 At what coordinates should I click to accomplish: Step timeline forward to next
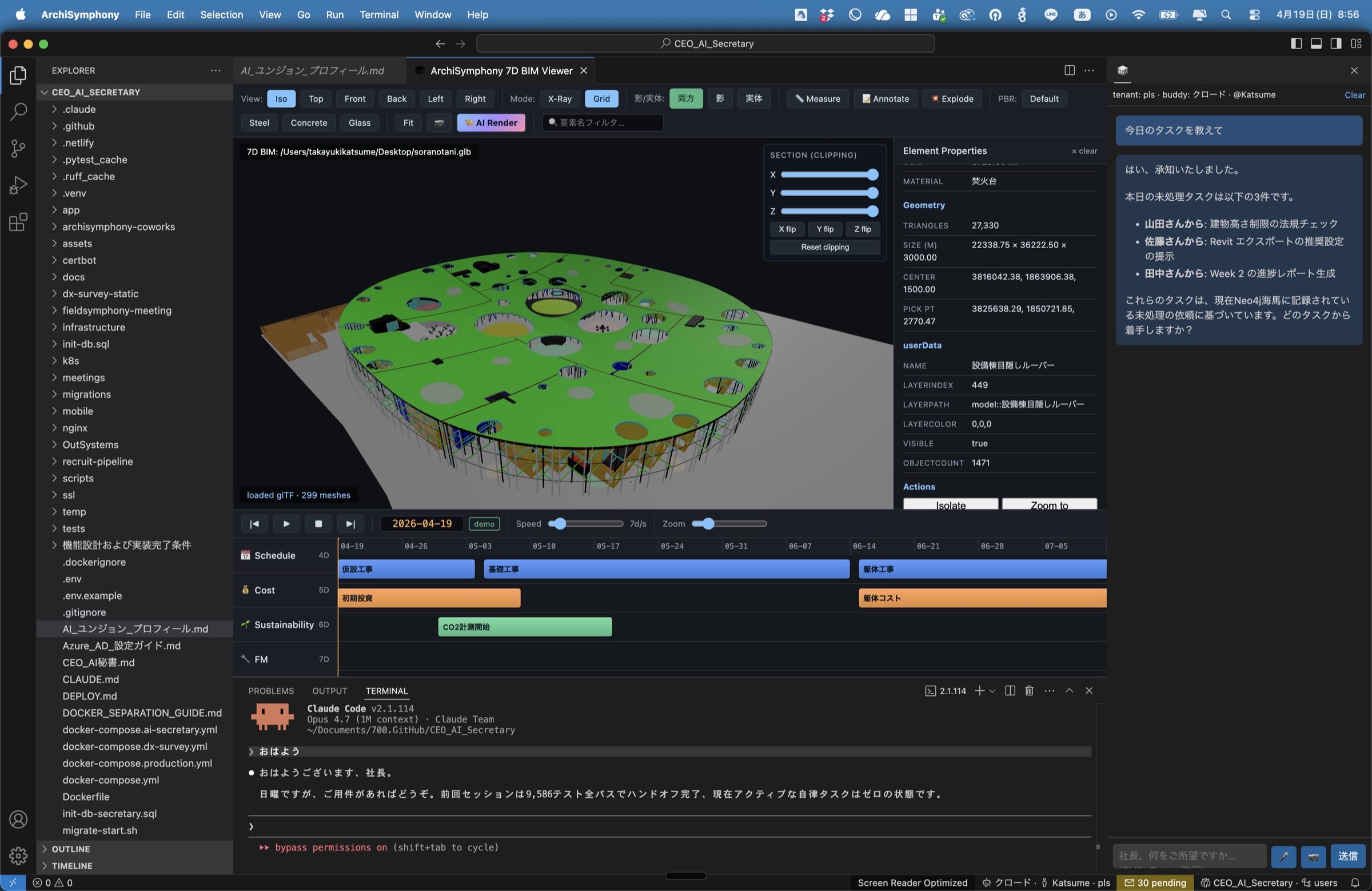(350, 524)
